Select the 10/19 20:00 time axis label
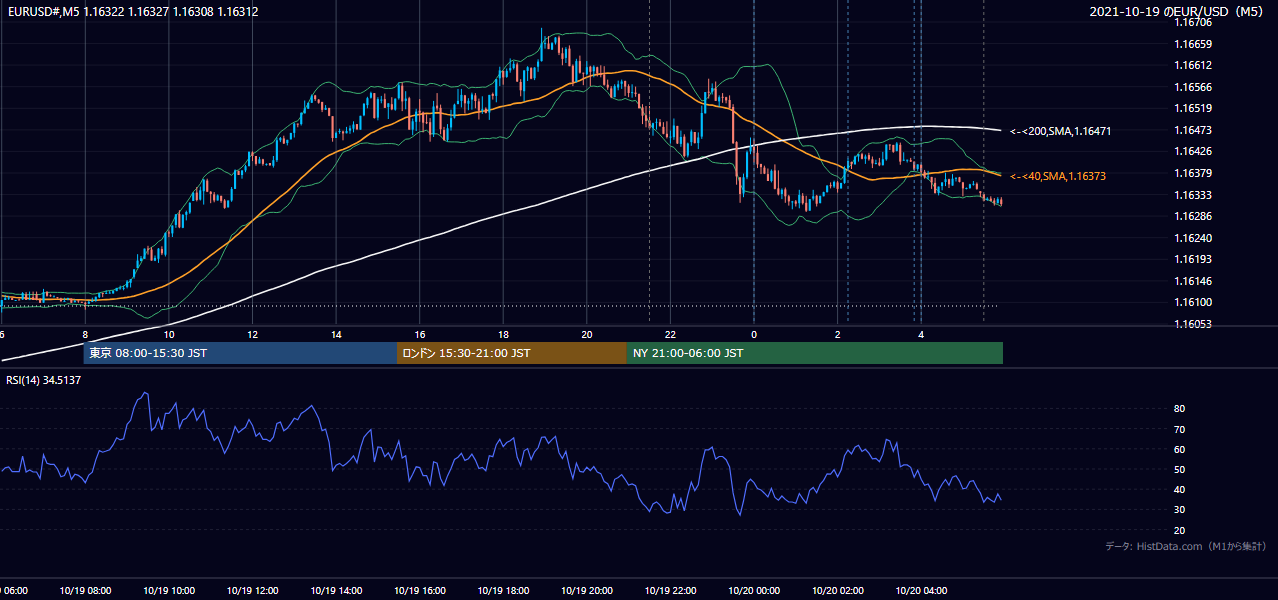 point(586,591)
